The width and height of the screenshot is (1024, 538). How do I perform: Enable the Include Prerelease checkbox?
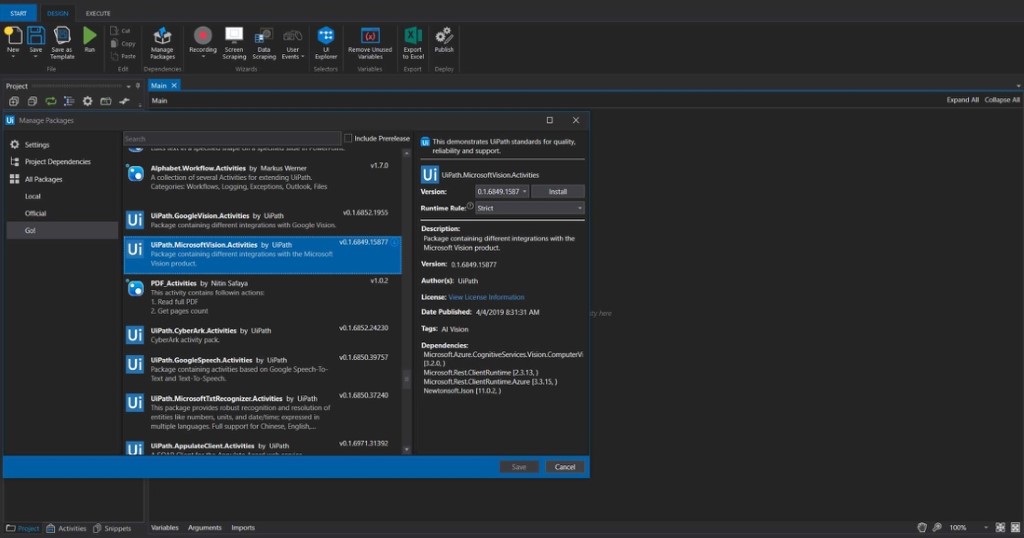(348, 138)
